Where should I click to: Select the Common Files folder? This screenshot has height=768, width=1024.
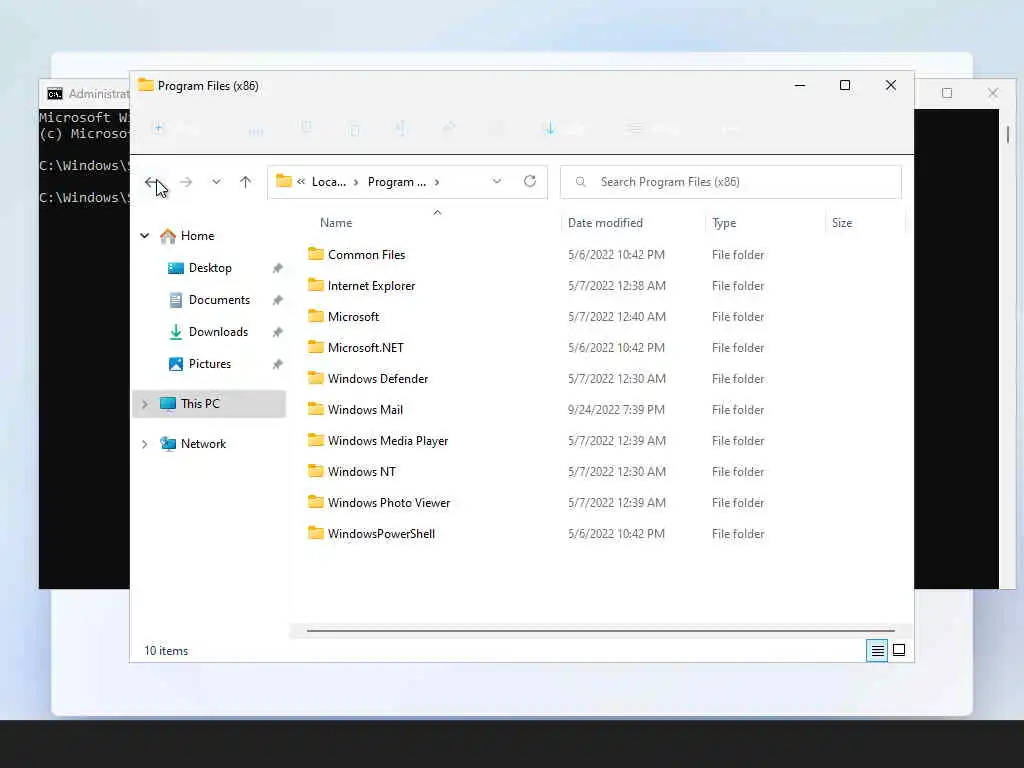(366, 255)
